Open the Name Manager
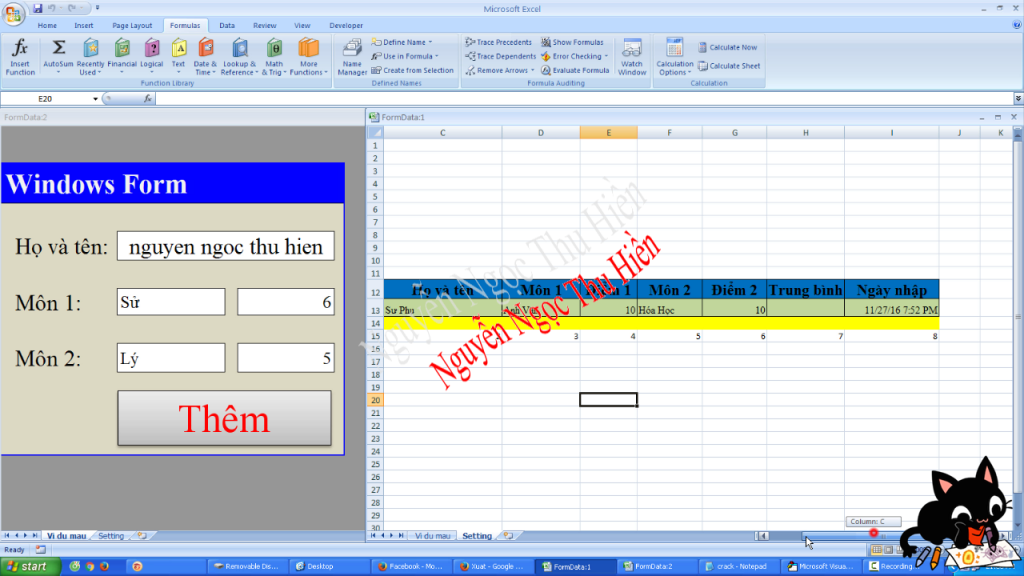1024x576 pixels. (x=352, y=57)
